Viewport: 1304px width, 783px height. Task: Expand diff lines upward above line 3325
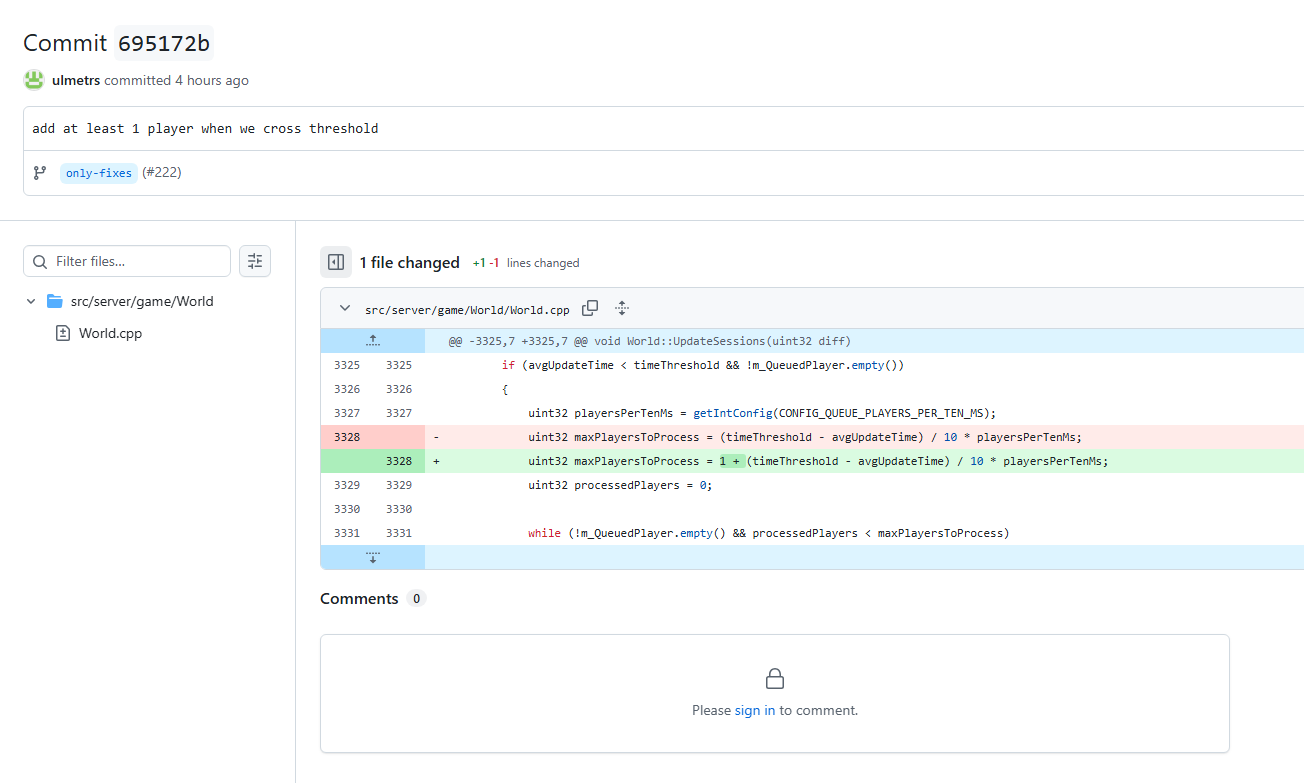click(x=373, y=341)
